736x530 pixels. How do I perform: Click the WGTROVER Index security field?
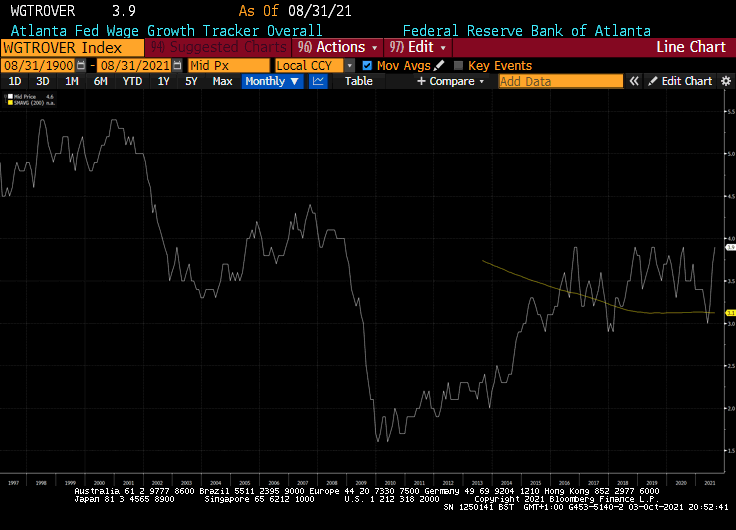pyautogui.click(x=72, y=47)
